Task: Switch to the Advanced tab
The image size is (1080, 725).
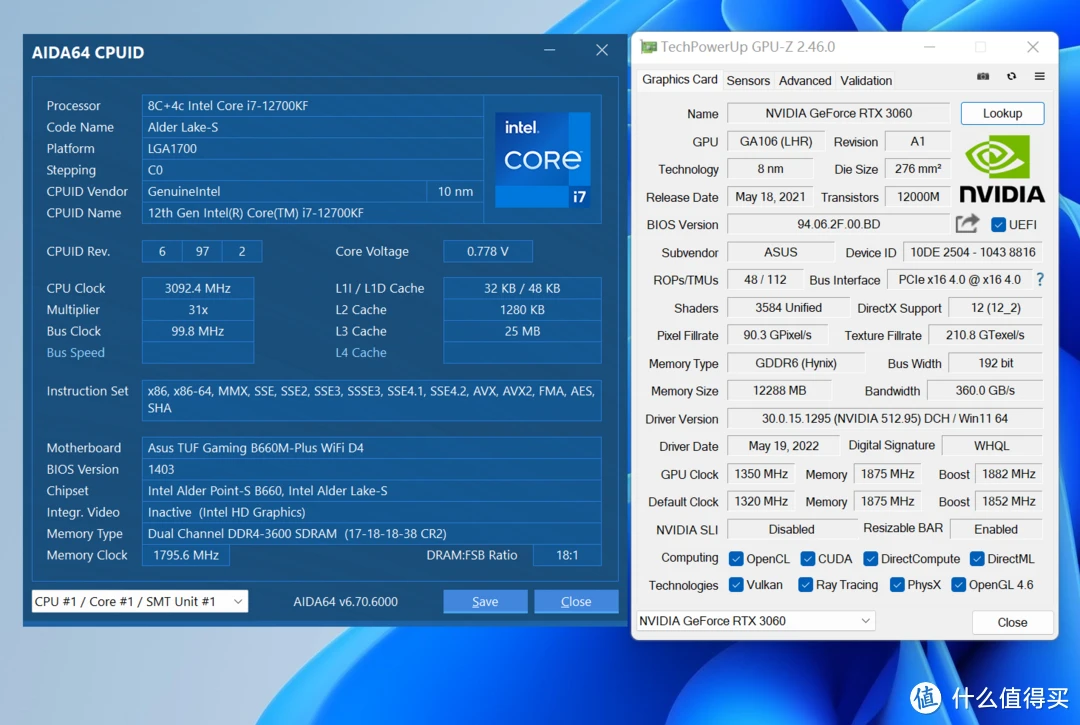Action: click(x=804, y=81)
